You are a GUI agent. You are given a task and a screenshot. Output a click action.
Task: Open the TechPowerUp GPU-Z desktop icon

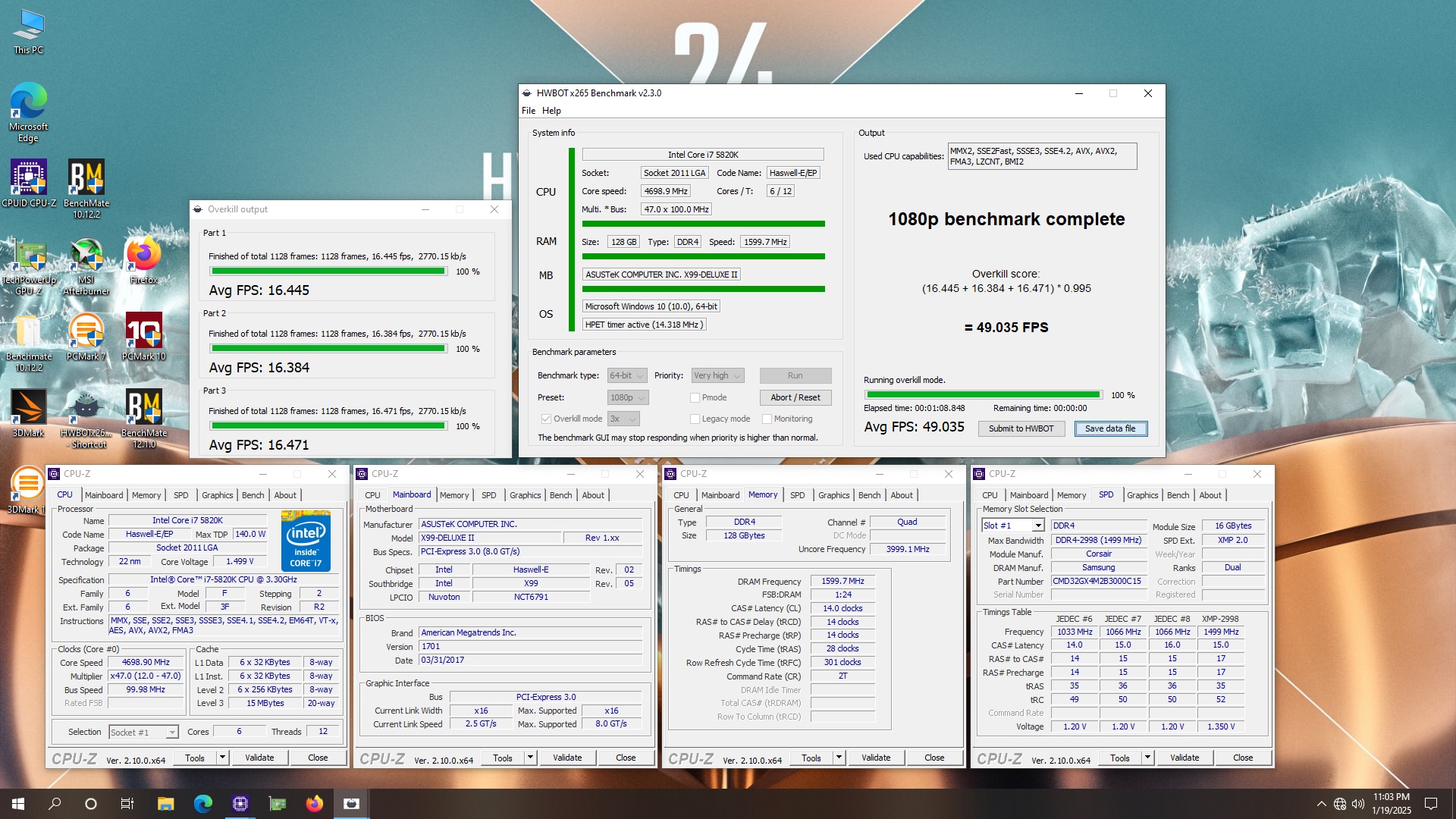tap(29, 265)
